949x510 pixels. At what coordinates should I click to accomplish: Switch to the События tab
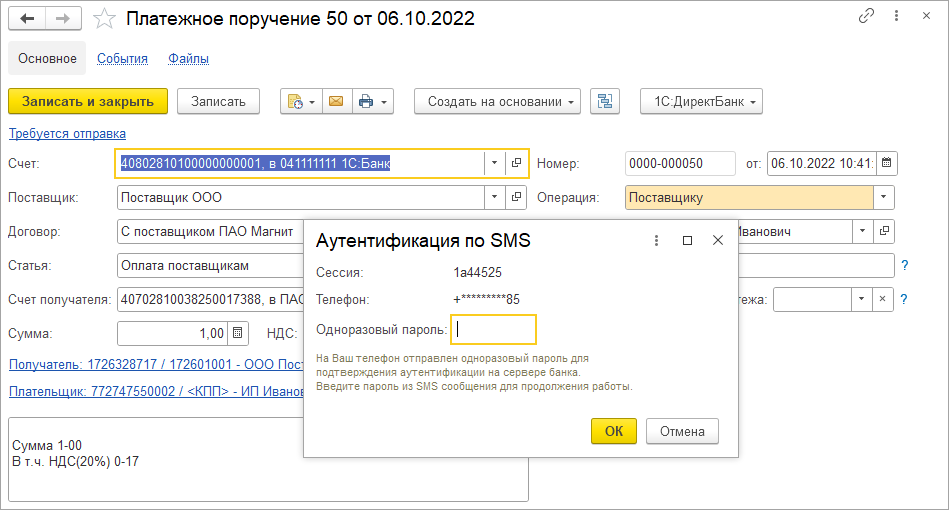[x=122, y=59]
